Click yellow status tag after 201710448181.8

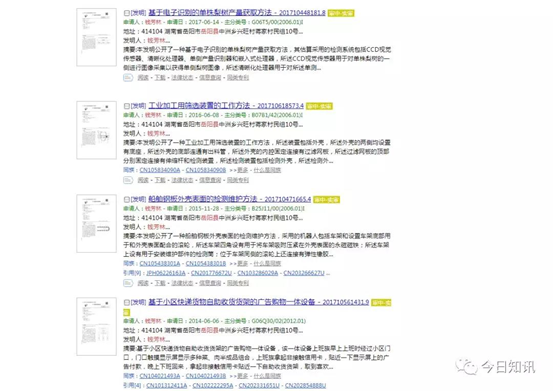tap(341, 13)
